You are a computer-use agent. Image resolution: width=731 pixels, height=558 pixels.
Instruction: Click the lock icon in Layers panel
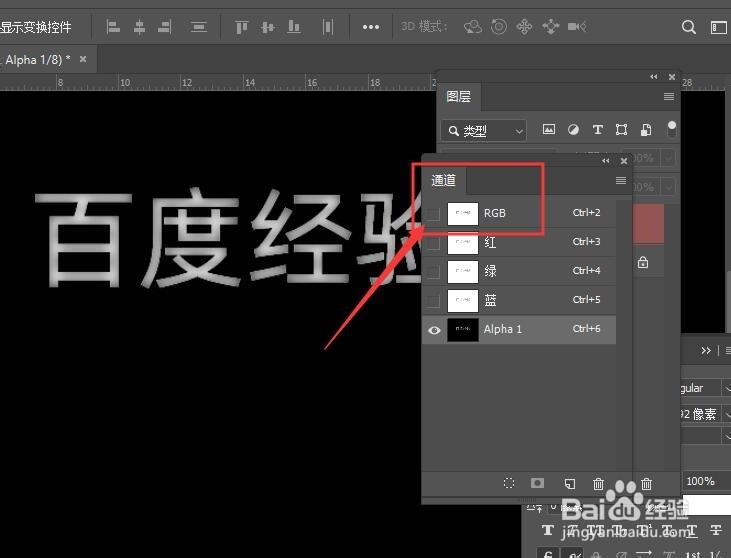pos(643,262)
